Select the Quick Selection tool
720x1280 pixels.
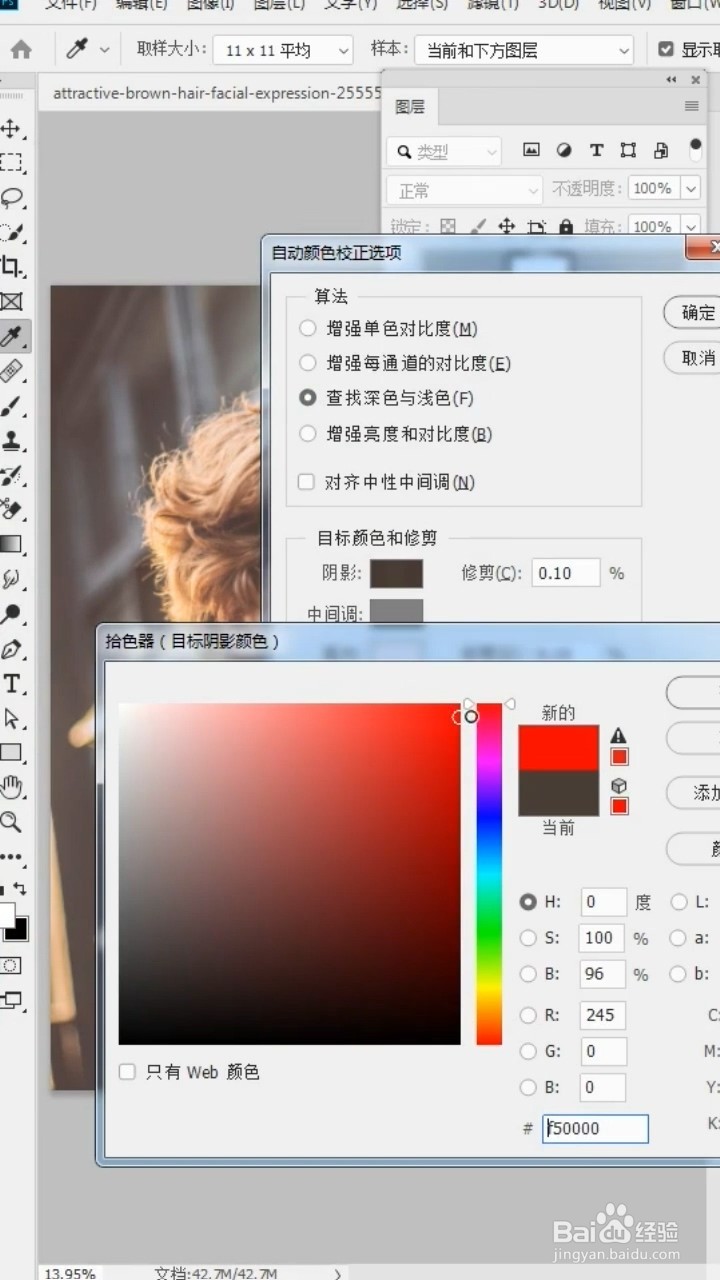click(12, 232)
